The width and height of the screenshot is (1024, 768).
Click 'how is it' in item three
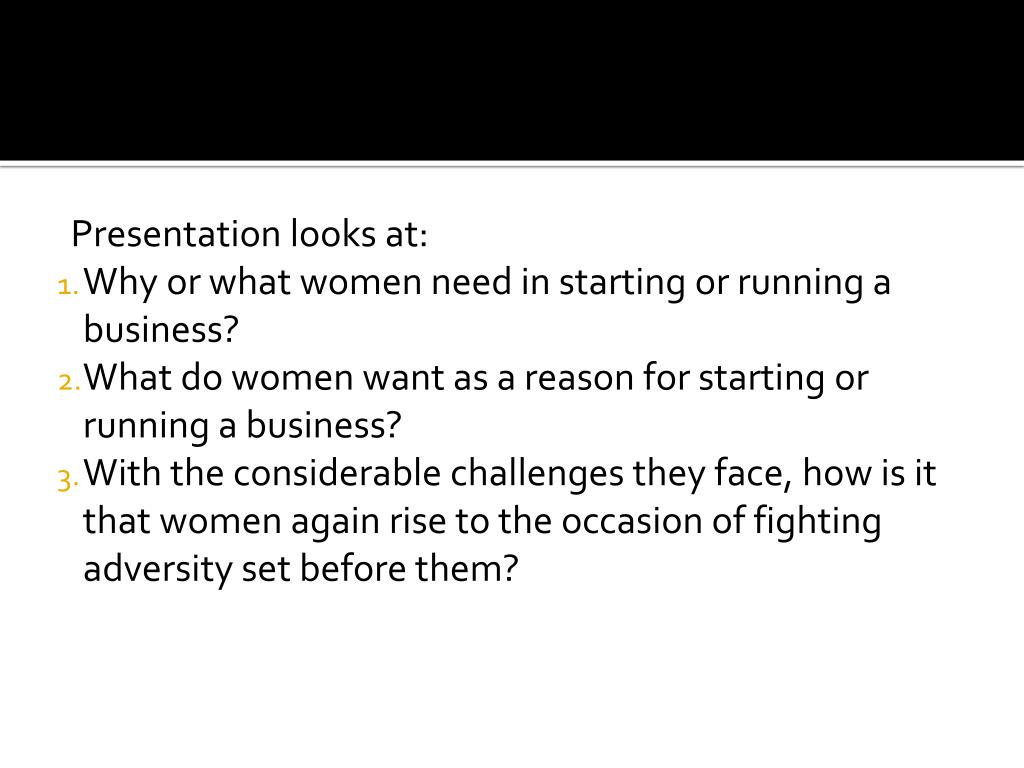pyautogui.click(x=869, y=473)
